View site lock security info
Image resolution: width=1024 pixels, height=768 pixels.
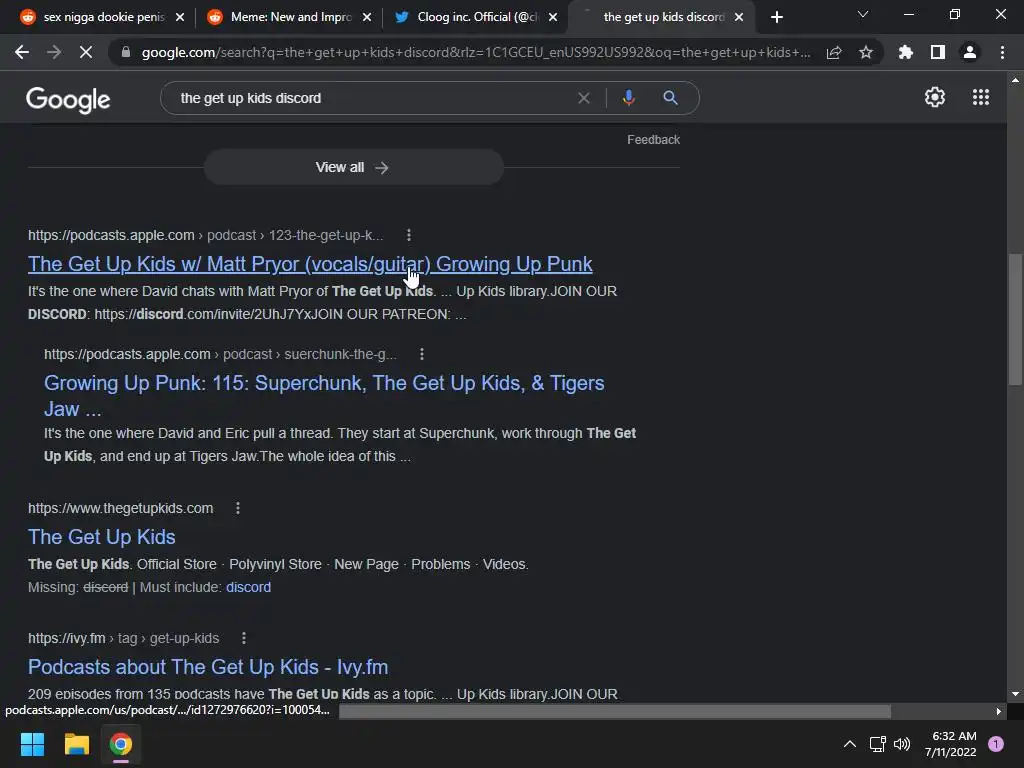pyautogui.click(x=126, y=52)
